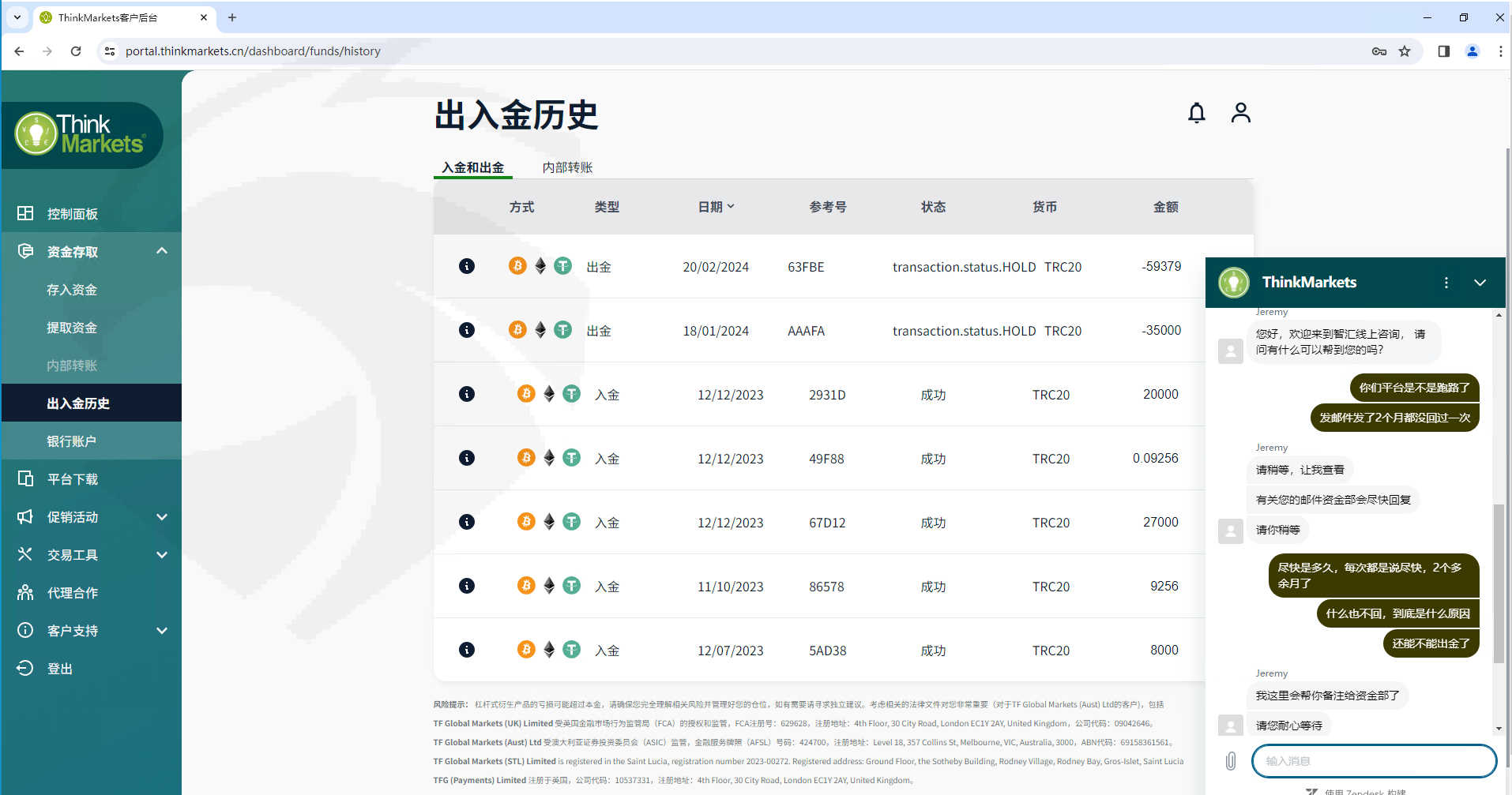Go to 存入资金 in sidebar

[72, 290]
